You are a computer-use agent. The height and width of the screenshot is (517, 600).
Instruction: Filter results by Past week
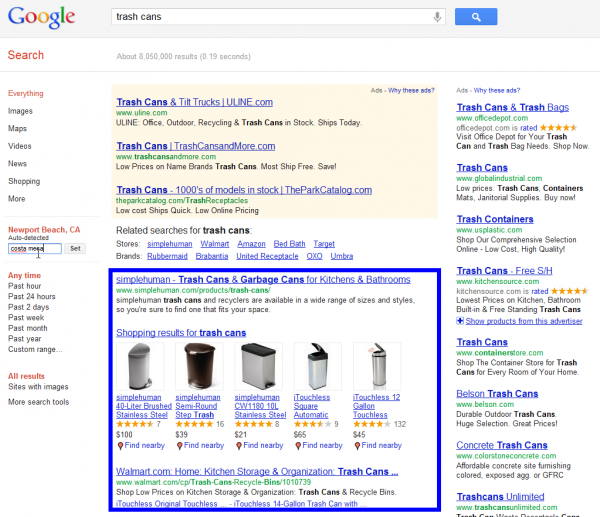[26, 318]
